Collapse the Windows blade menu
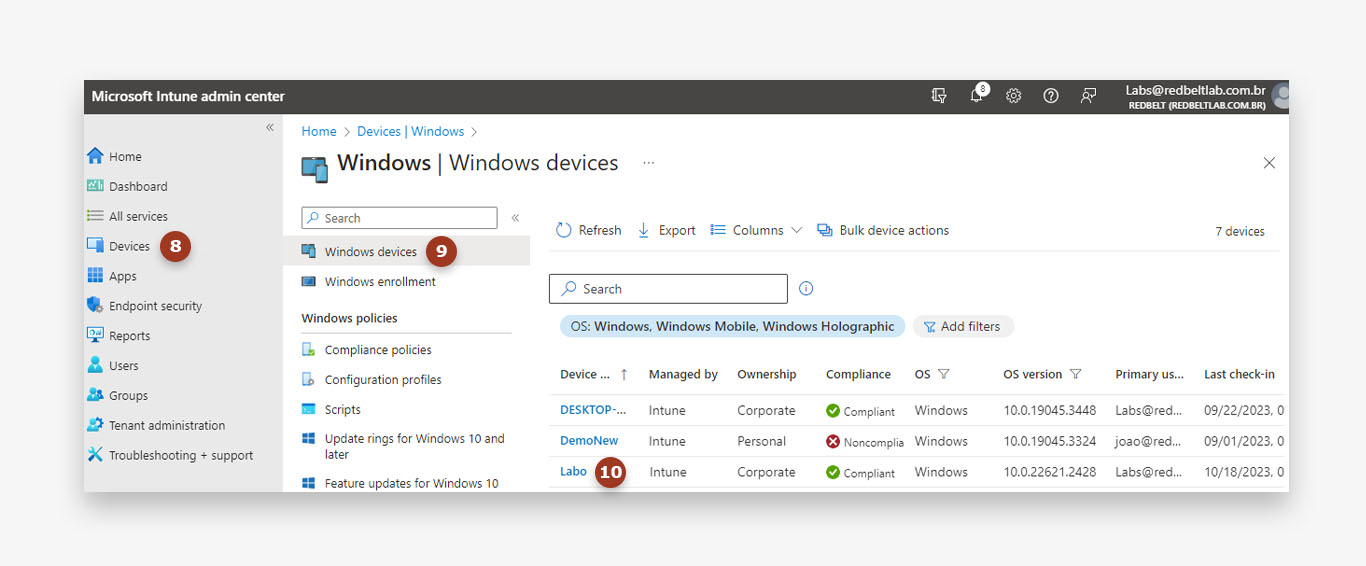The image size is (1366, 566). pos(515,218)
